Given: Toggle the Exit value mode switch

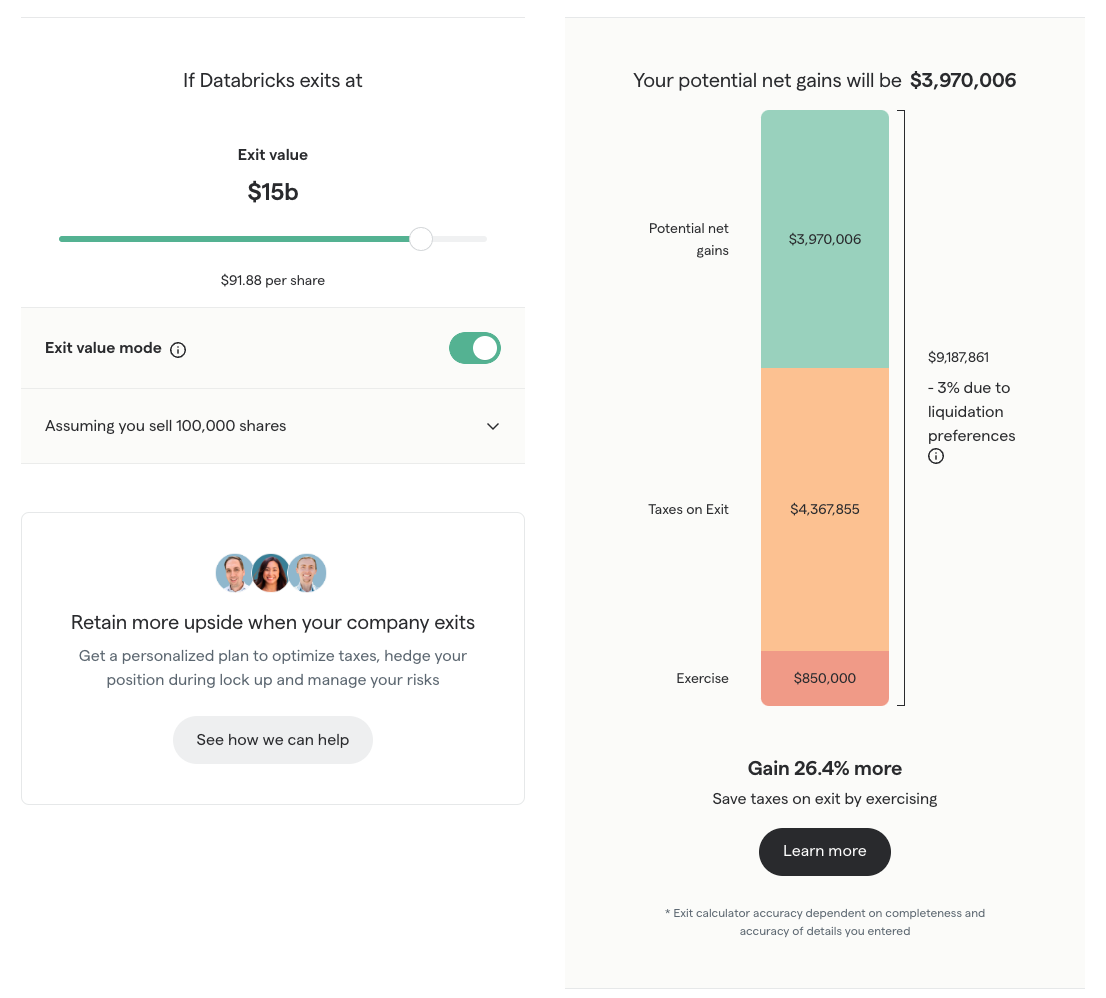Looking at the screenshot, I should (474, 348).
